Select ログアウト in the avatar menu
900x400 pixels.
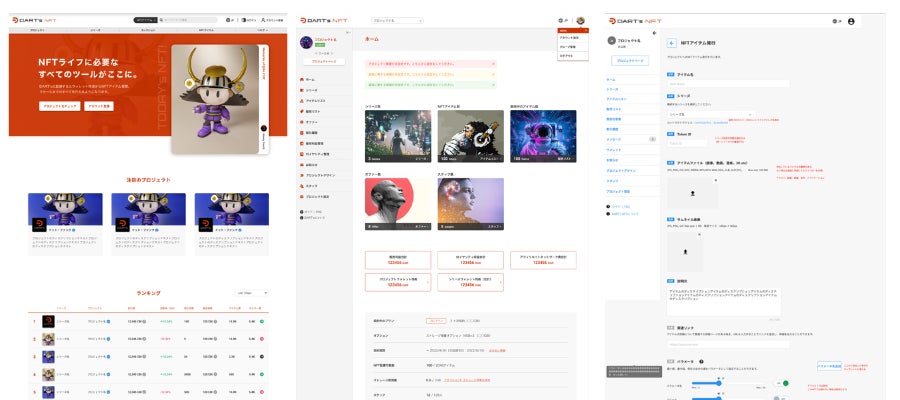point(573,56)
